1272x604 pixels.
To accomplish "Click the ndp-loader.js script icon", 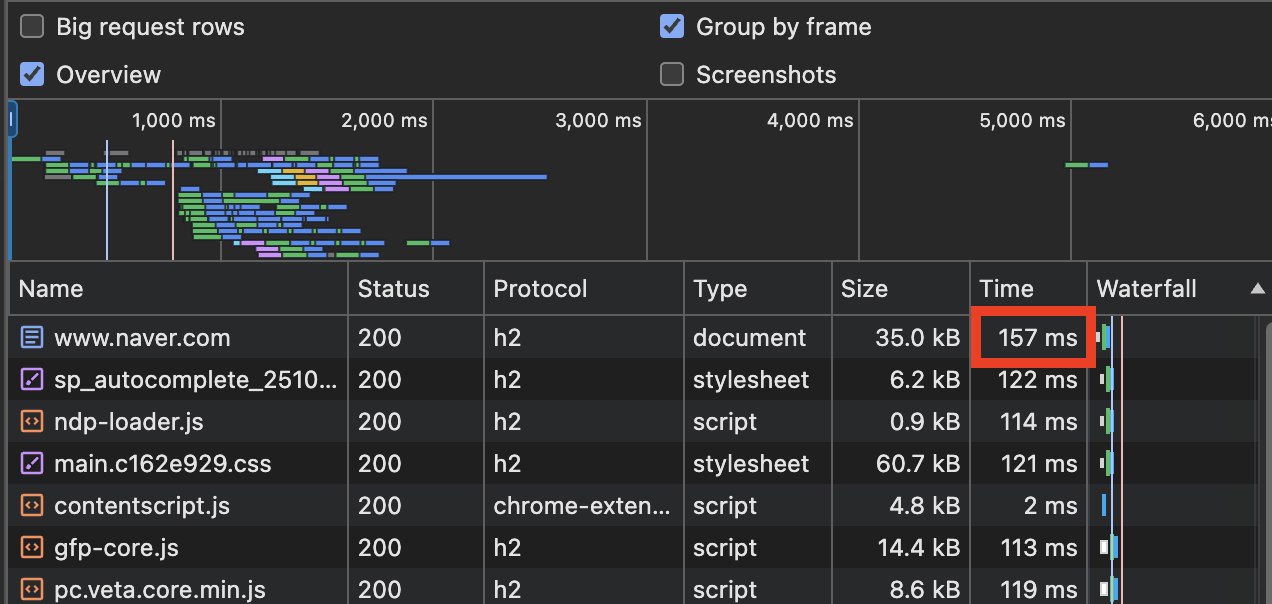I will pyautogui.click(x=33, y=422).
